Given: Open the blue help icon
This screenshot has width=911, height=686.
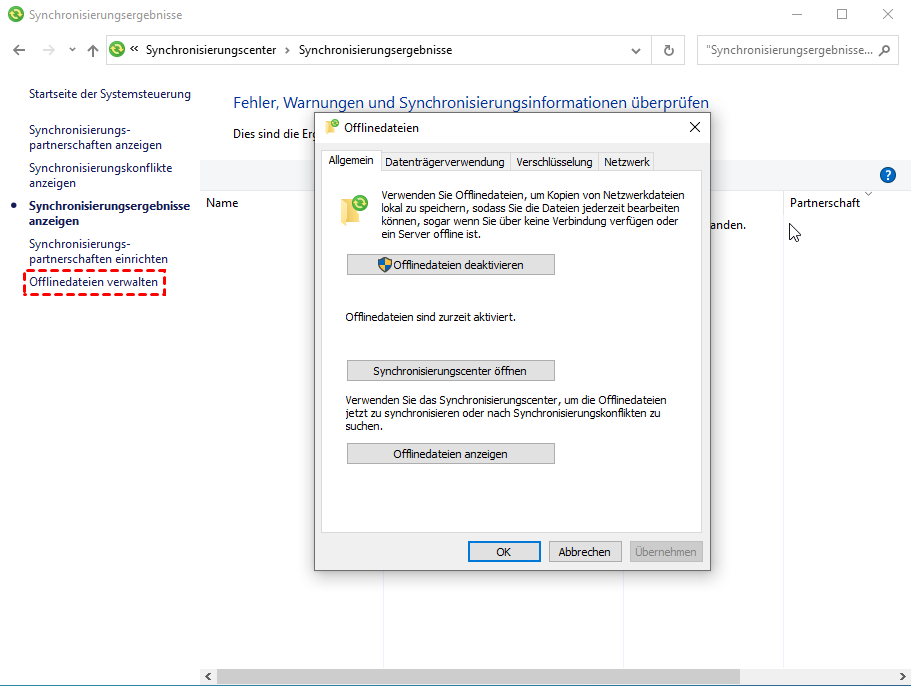Looking at the screenshot, I should [887, 175].
